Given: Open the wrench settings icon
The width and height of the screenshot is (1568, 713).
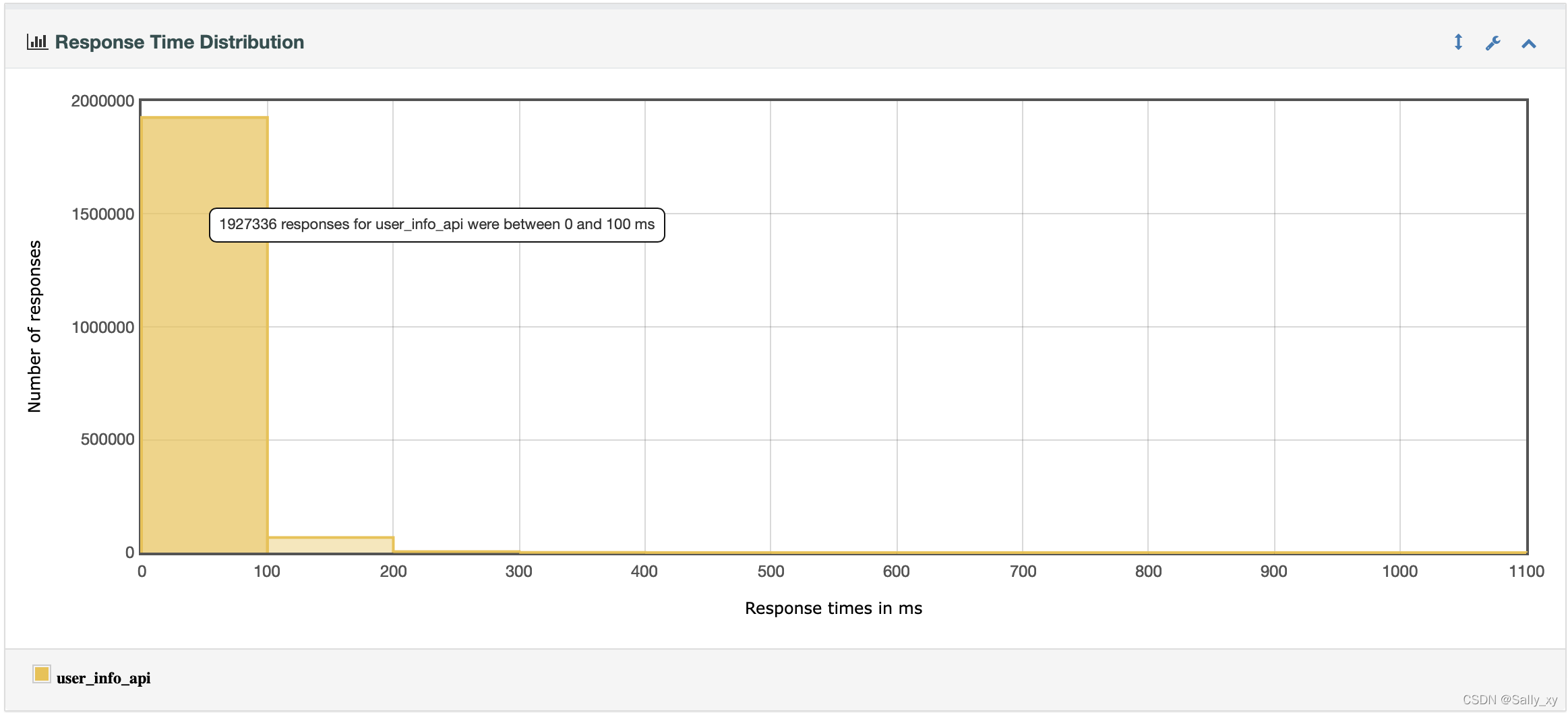Looking at the screenshot, I should click(x=1493, y=43).
